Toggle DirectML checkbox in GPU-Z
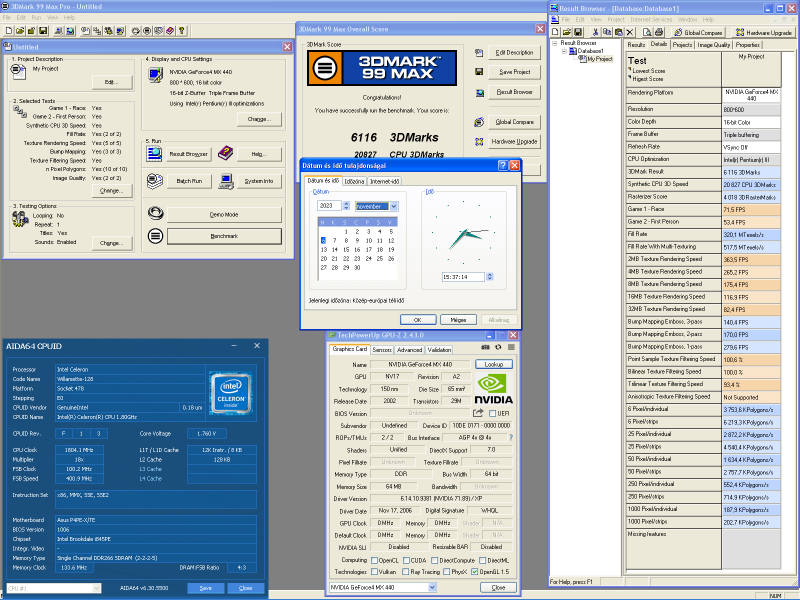Image resolution: width=800 pixels, height=600 pixels. (x=482, y=560)
